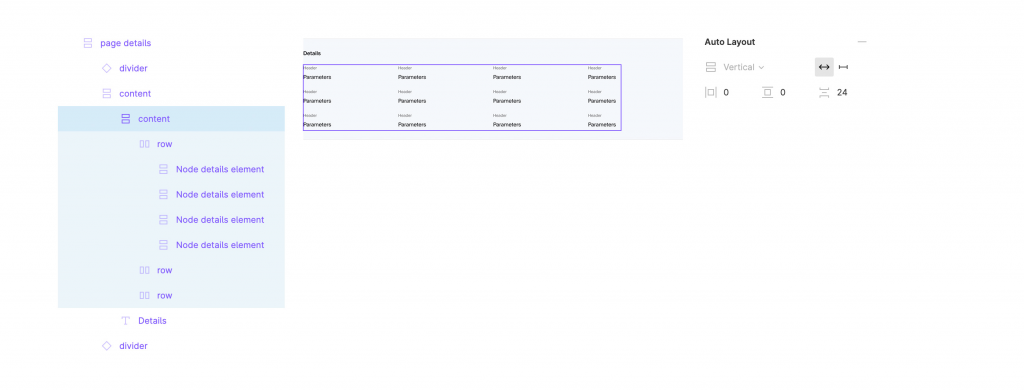1024x390 pixels.
Task: Click the spacing between items icon
Action: [824, 93]
